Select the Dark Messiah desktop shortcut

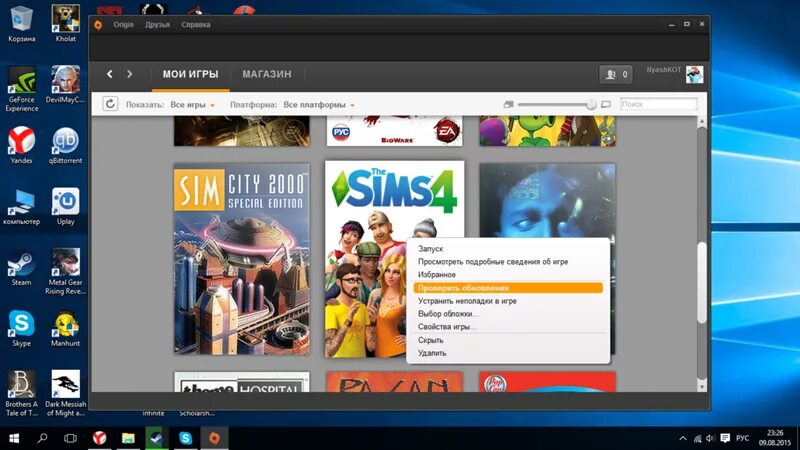[x=65, y=393]
